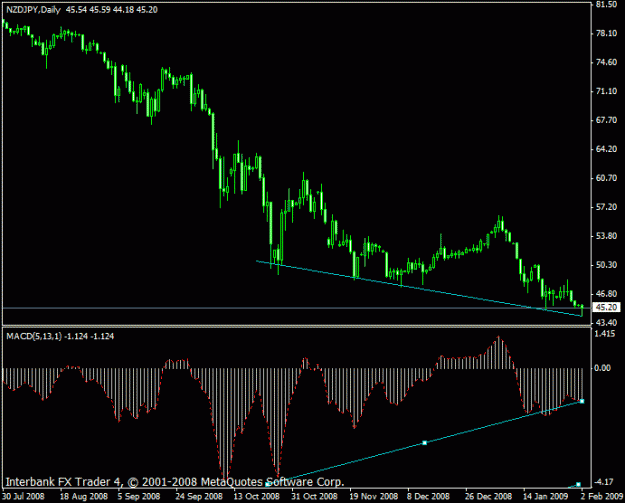Image resolution: width=625 pixels, height=503 pixels.
Task: Select the middle handle of the MACD trendline
Action: (x=425, y=443)
